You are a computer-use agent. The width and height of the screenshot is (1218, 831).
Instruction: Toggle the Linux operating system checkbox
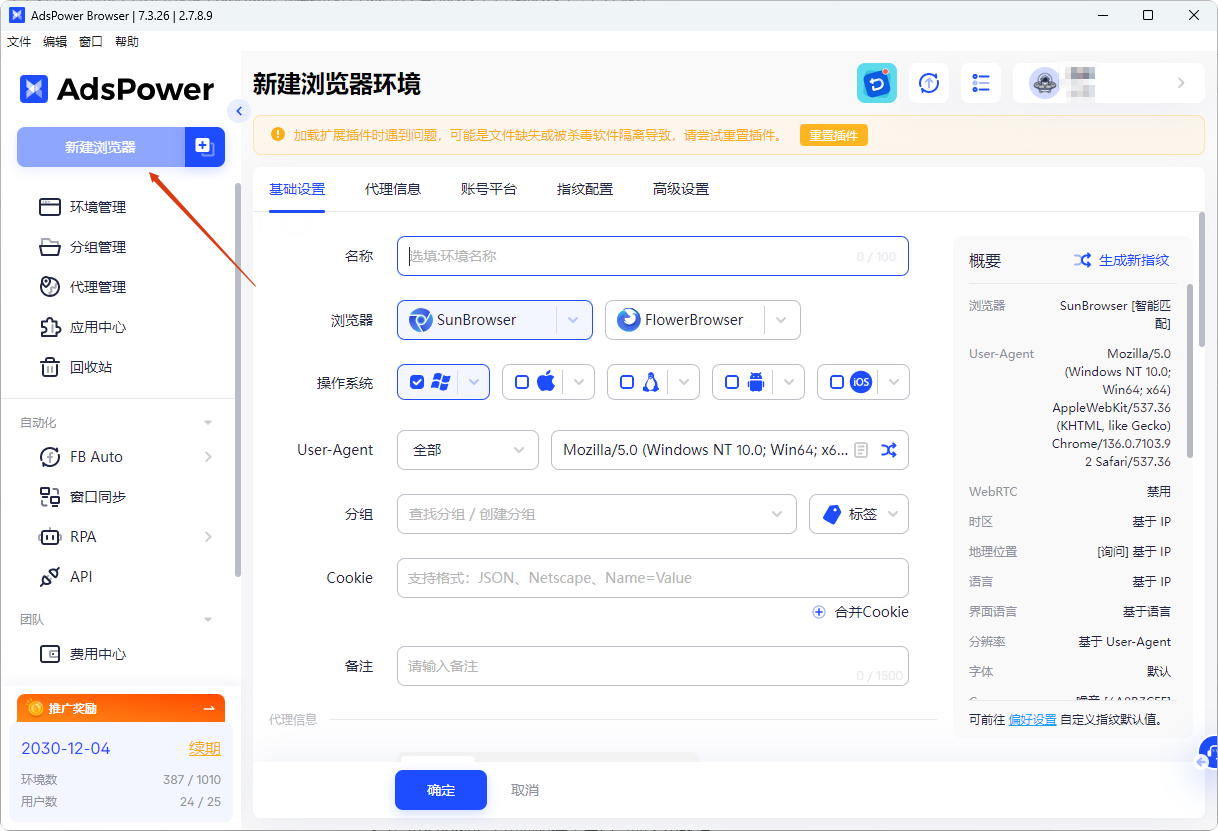[627, 382]
